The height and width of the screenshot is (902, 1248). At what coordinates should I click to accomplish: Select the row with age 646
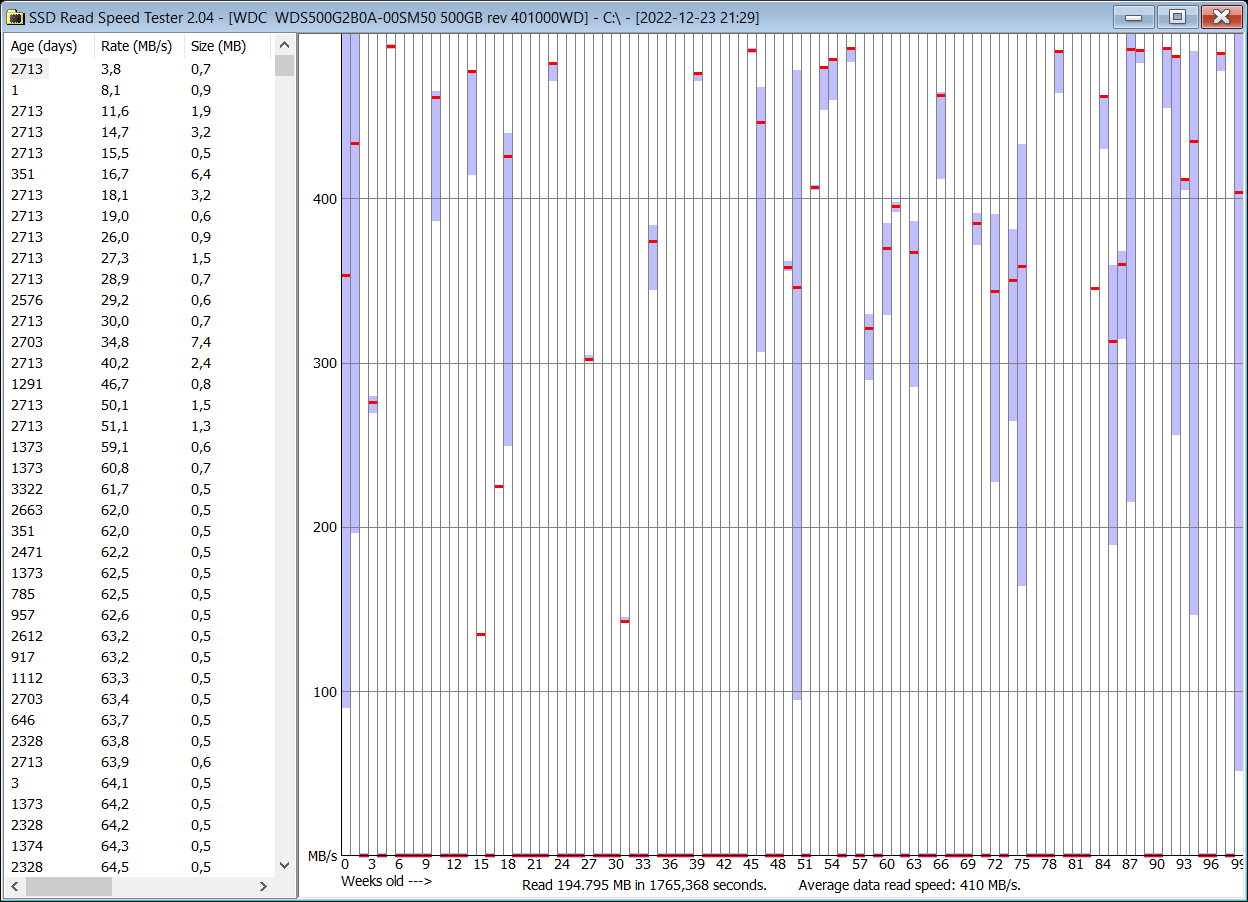(x=140, y=719)
